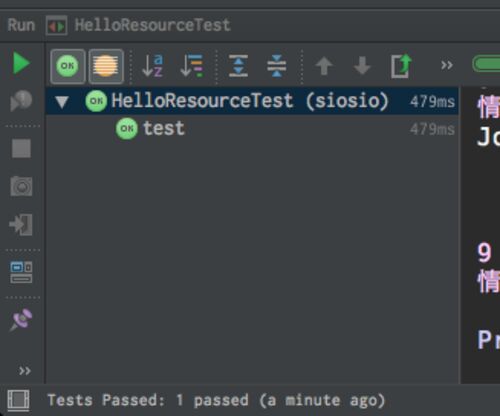Show more toolbar actions chevron
Image resolution: width=500 pixels, height=416 pixels.
[x=447, y=65]
